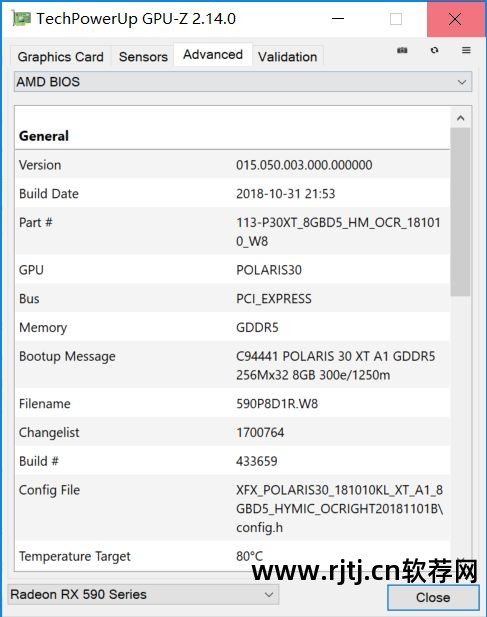Click the Bootup Message row label
Screen dimensions: 487x617
point(67,357)
